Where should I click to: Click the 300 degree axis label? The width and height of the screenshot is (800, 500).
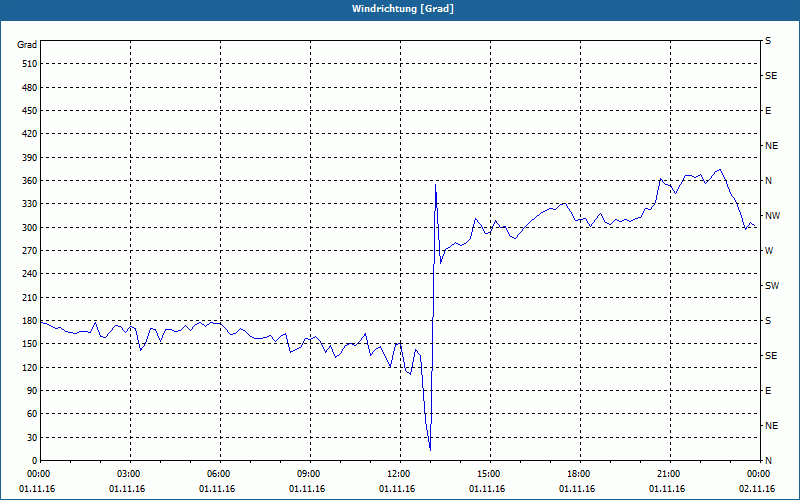pyautogui.click(x=30, y=228)
